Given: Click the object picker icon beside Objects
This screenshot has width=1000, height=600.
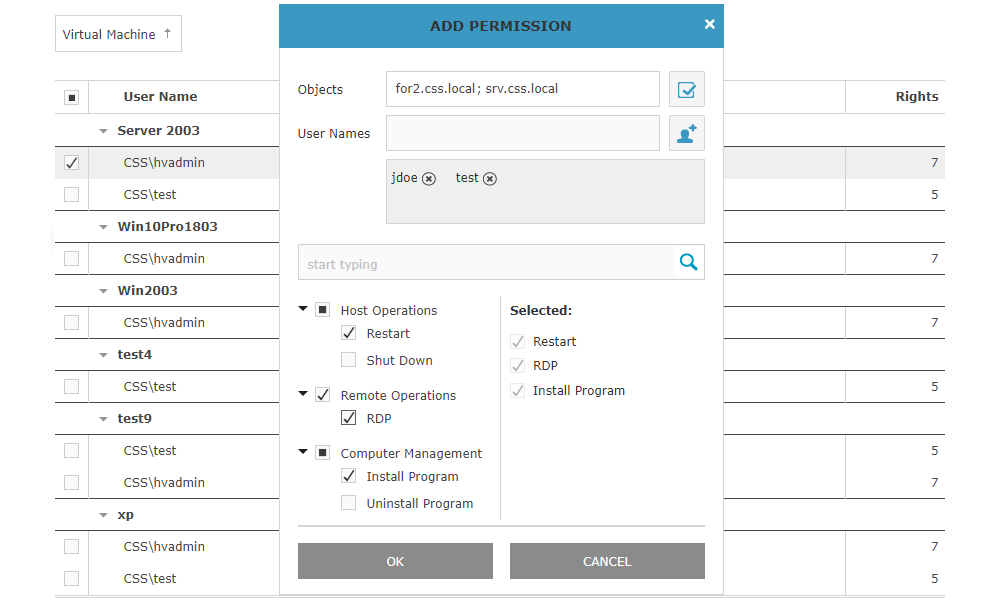Looking at the screenshot, I should click(686, 89).
